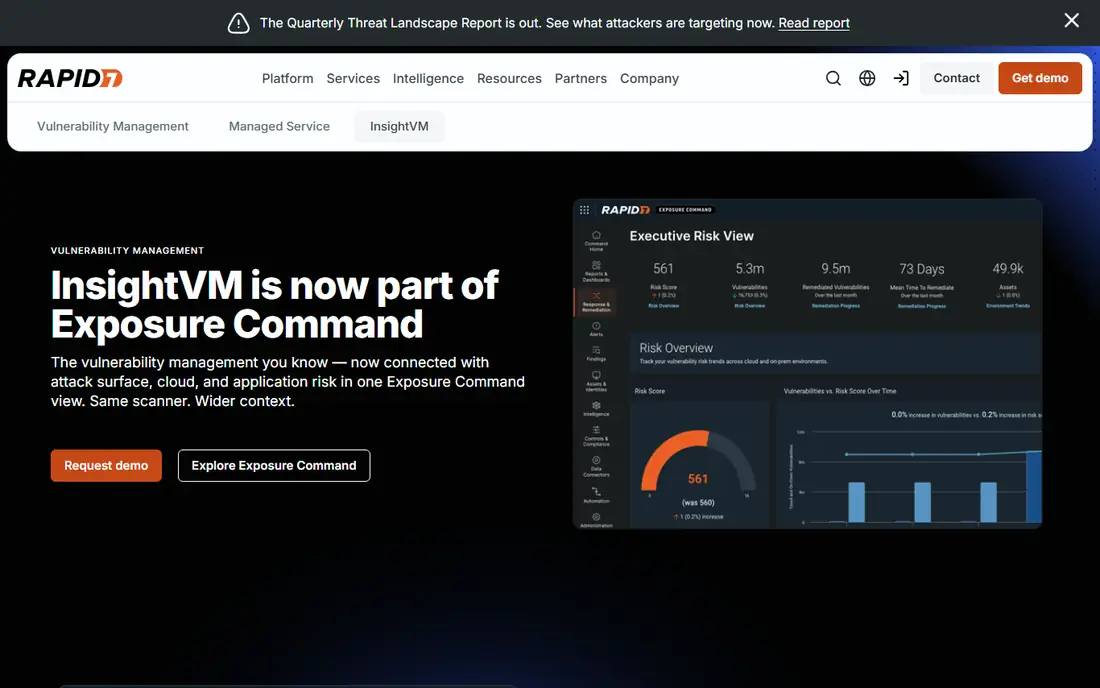
Task: Open the Resources menu
Action: tap(509, 79)
